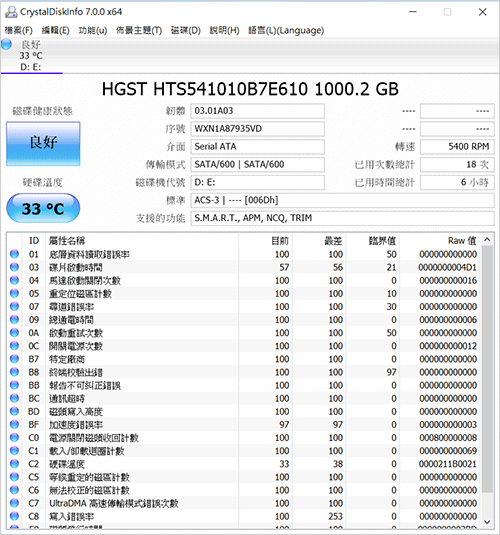This screenshot has height=535, width=500.
Task: Open the 編輯(E) menu
Action: 55,30
